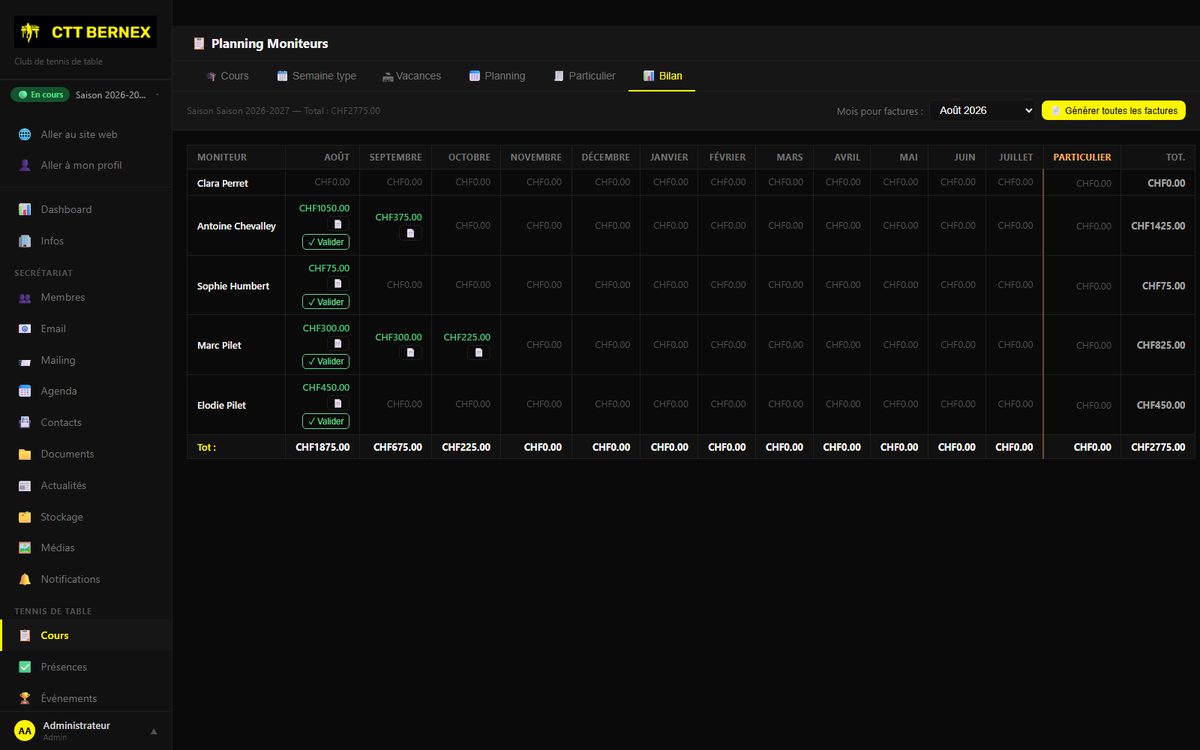This screenshot has height=750, width=1200.
Task: Open the Vacances tab
Action: [x=411, y=76]
